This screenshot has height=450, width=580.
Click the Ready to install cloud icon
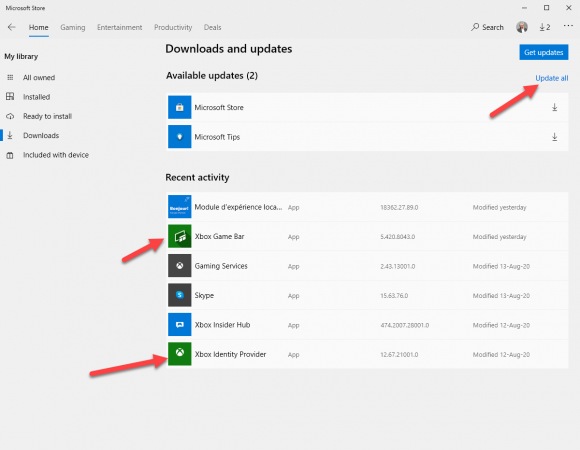[10, 116]
